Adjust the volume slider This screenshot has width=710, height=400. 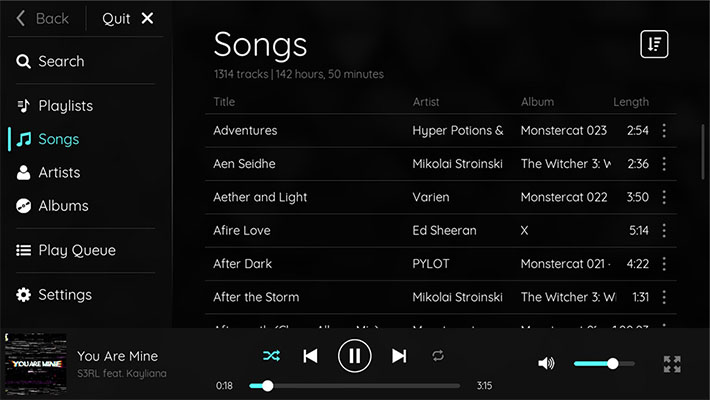[x=604, y=363]
